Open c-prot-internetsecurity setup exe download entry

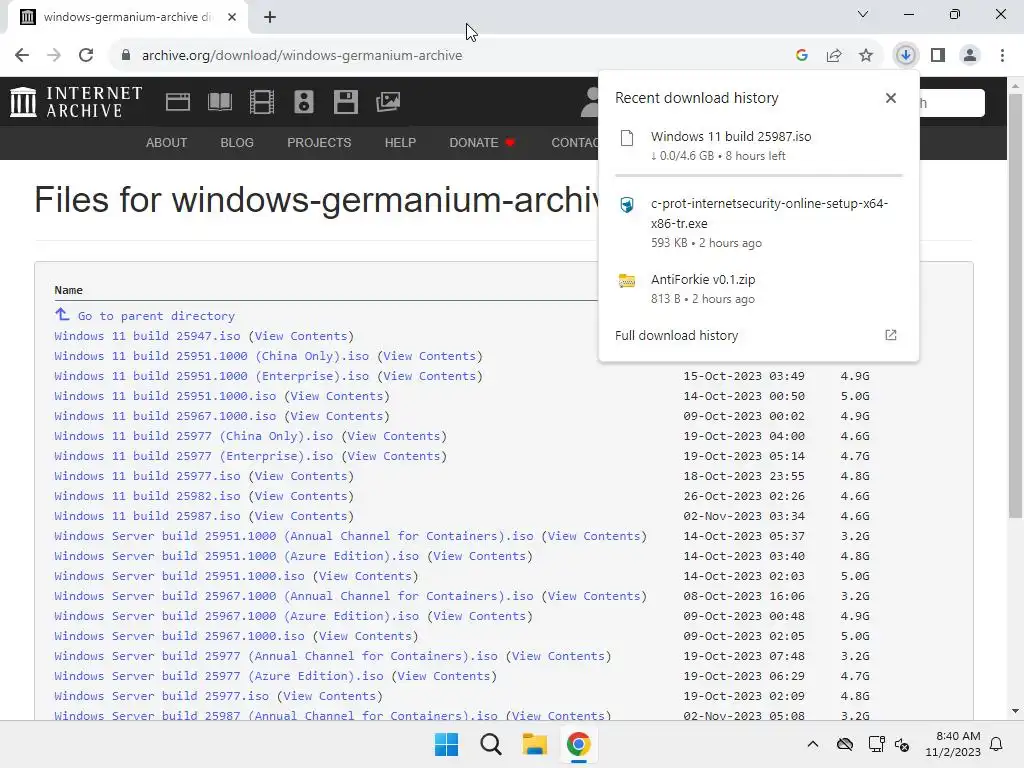click(759, 223)
